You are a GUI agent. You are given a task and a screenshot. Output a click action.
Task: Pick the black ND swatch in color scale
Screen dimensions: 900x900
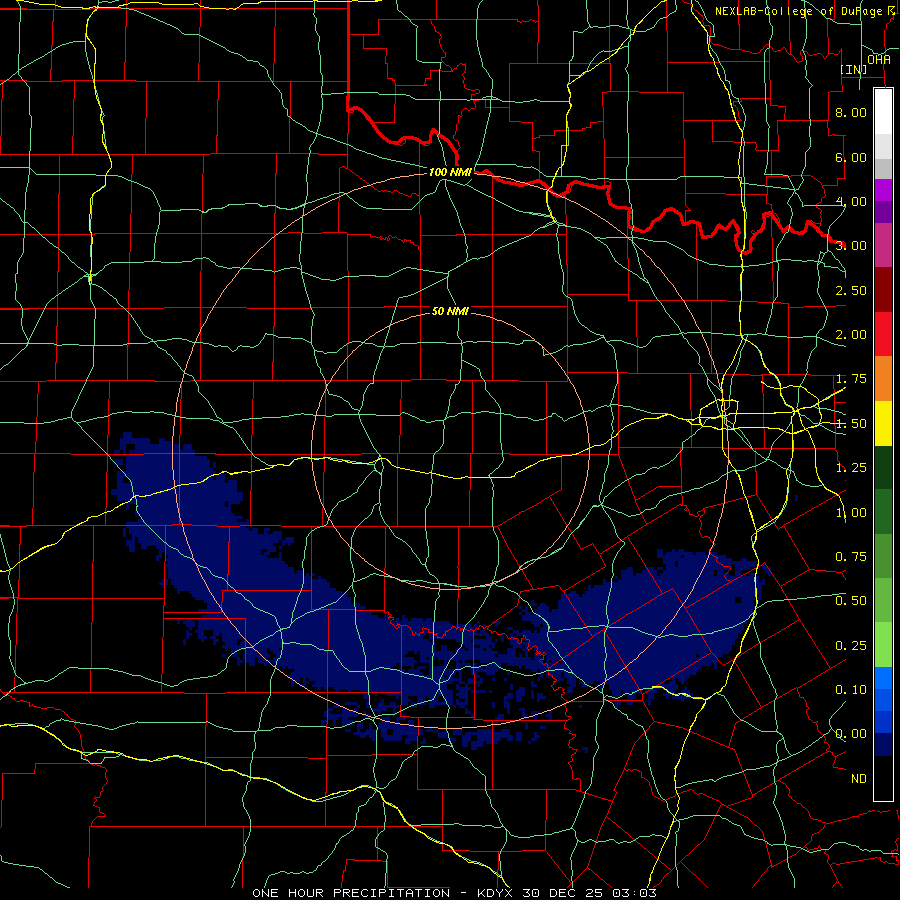click(883, 778)
